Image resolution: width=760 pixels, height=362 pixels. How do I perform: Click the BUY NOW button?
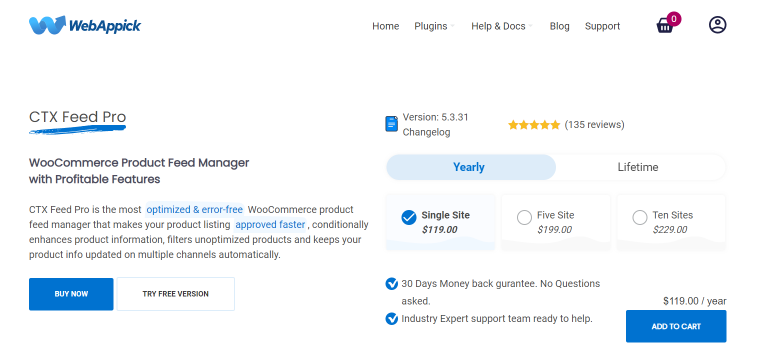tap(71, 294)
